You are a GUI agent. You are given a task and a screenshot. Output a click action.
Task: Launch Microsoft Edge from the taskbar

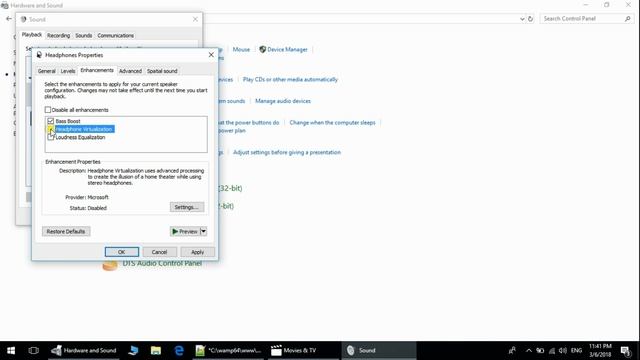pos(179,350)
